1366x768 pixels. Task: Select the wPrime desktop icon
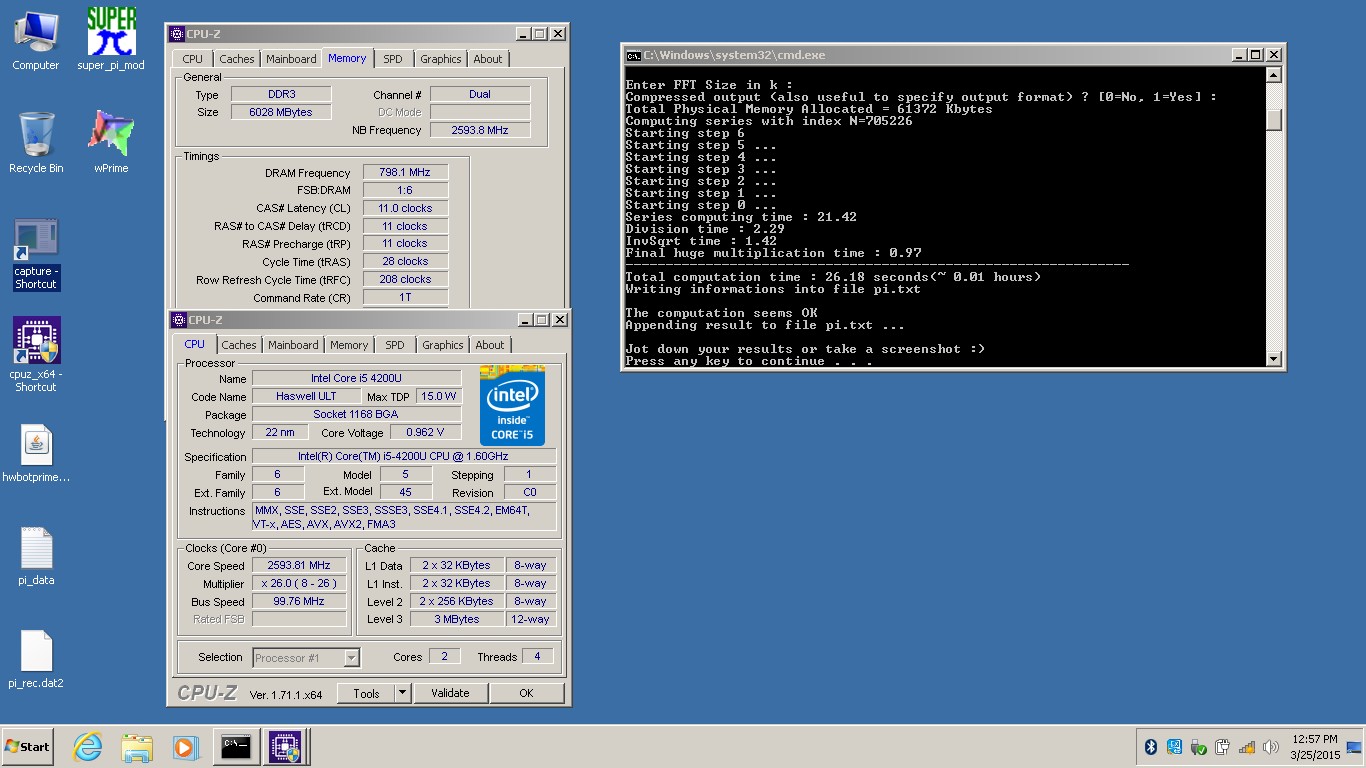111,142
